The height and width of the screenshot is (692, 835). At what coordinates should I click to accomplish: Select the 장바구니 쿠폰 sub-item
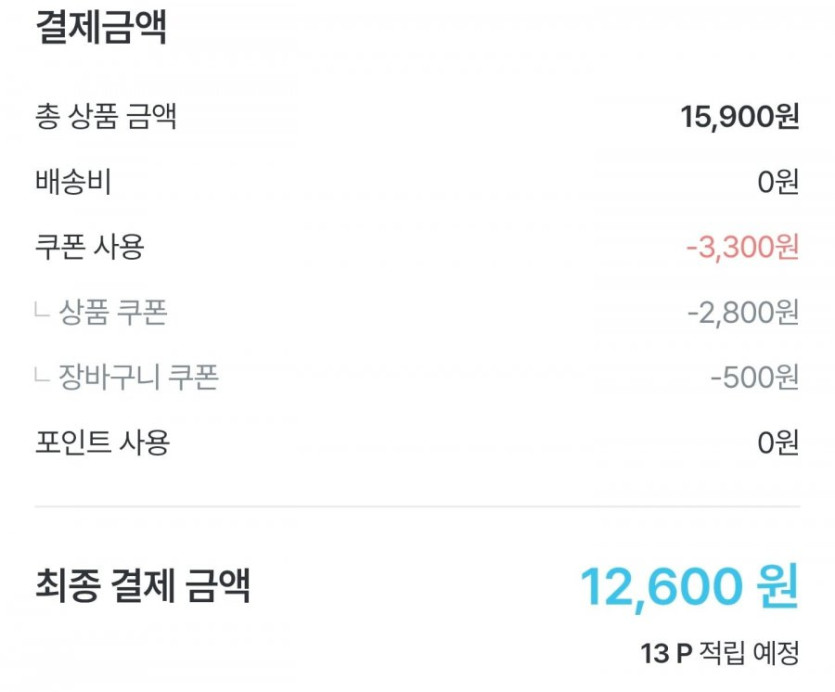[x=139, y=377]
